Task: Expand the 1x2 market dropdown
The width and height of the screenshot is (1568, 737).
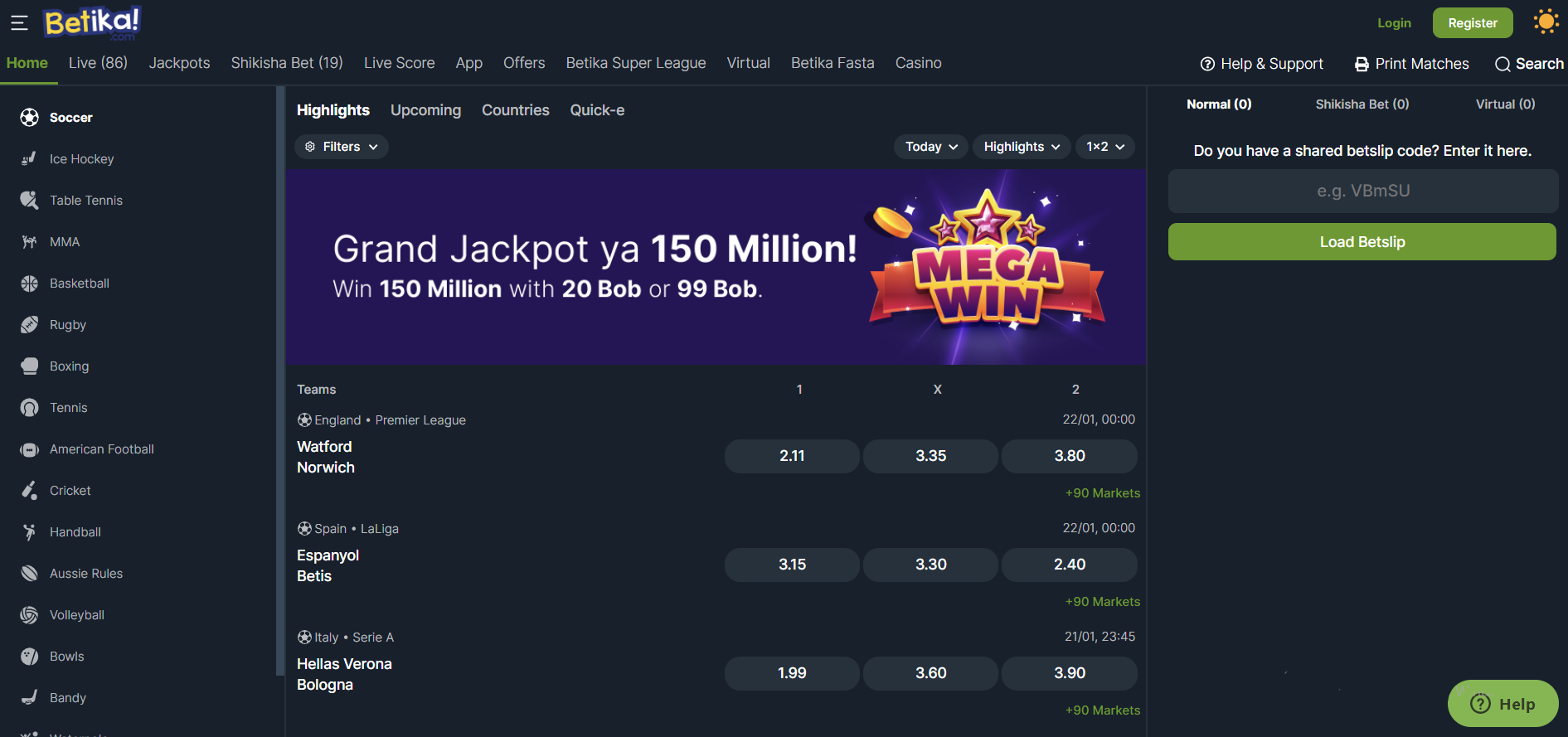Action: point(1104,147)
